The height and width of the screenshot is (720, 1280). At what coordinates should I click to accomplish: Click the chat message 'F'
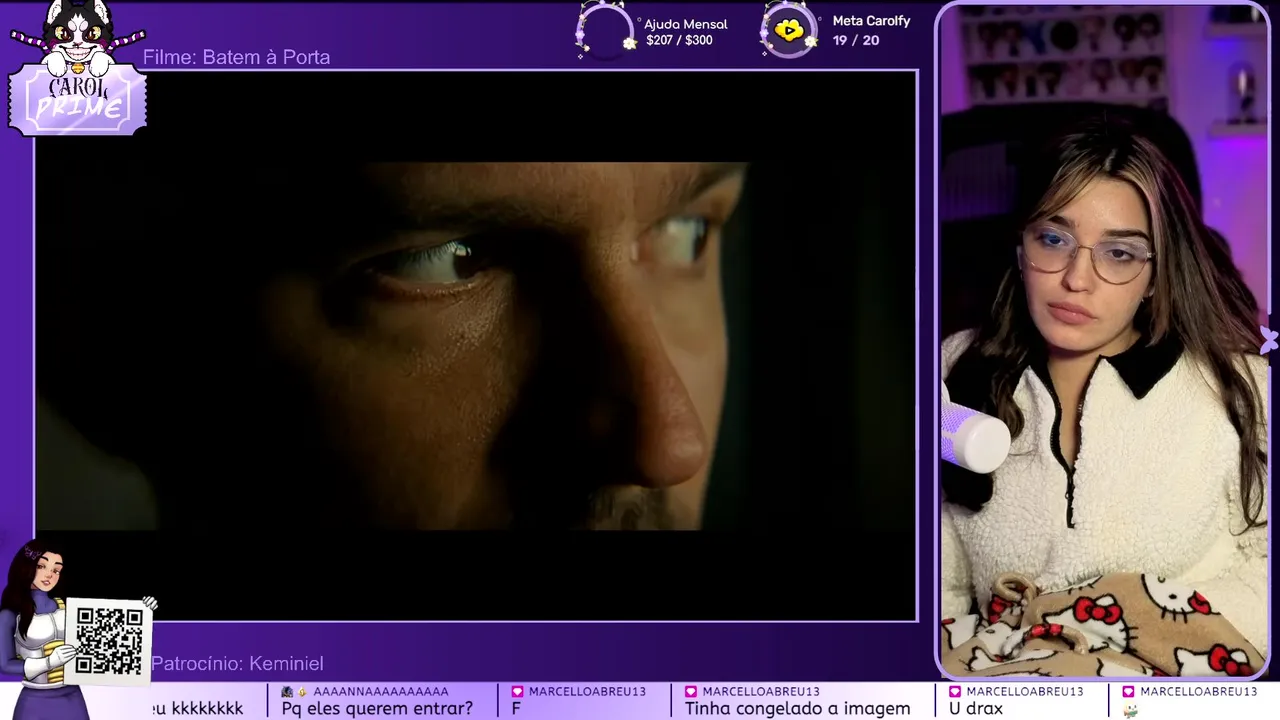(x=516, y=709)
